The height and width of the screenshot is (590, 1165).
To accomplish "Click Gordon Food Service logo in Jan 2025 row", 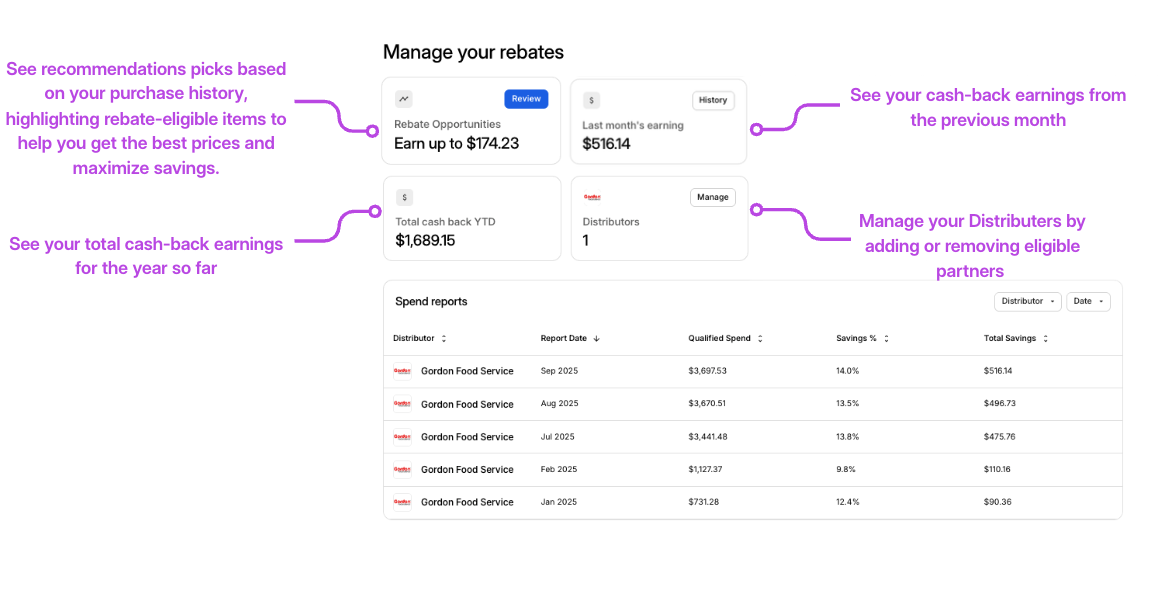I will pyautogui.click(x=402, y=502).
